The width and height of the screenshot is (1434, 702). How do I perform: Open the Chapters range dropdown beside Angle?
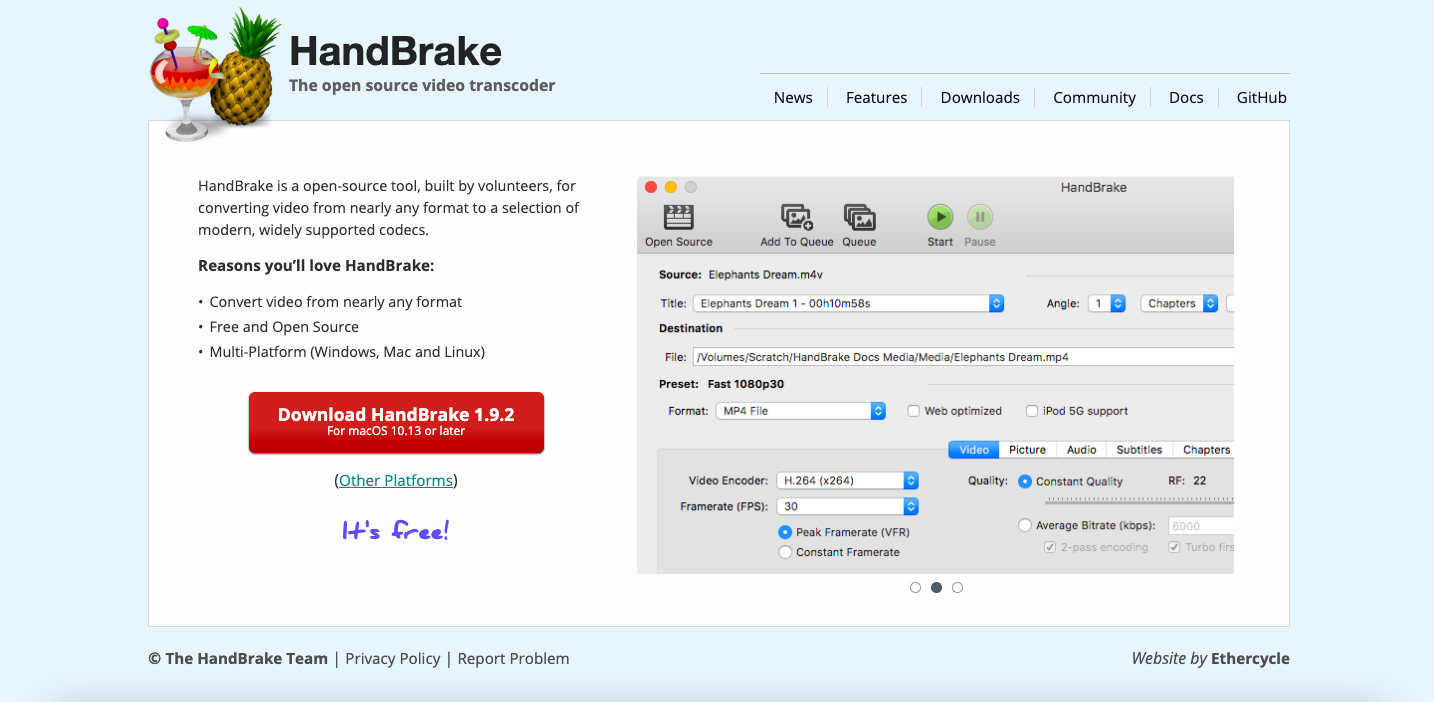point(1180,303)
